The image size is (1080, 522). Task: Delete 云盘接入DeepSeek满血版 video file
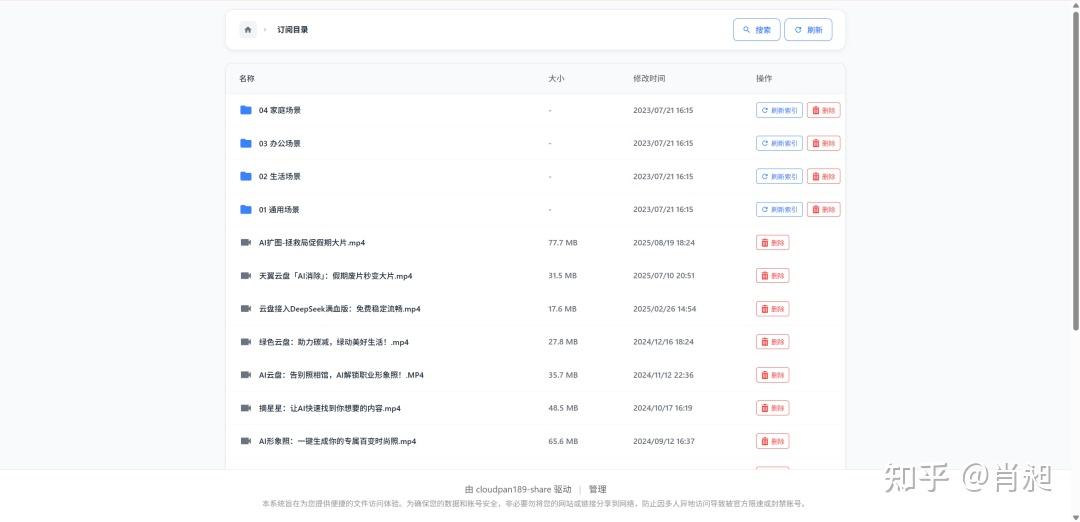coord(772,309)
